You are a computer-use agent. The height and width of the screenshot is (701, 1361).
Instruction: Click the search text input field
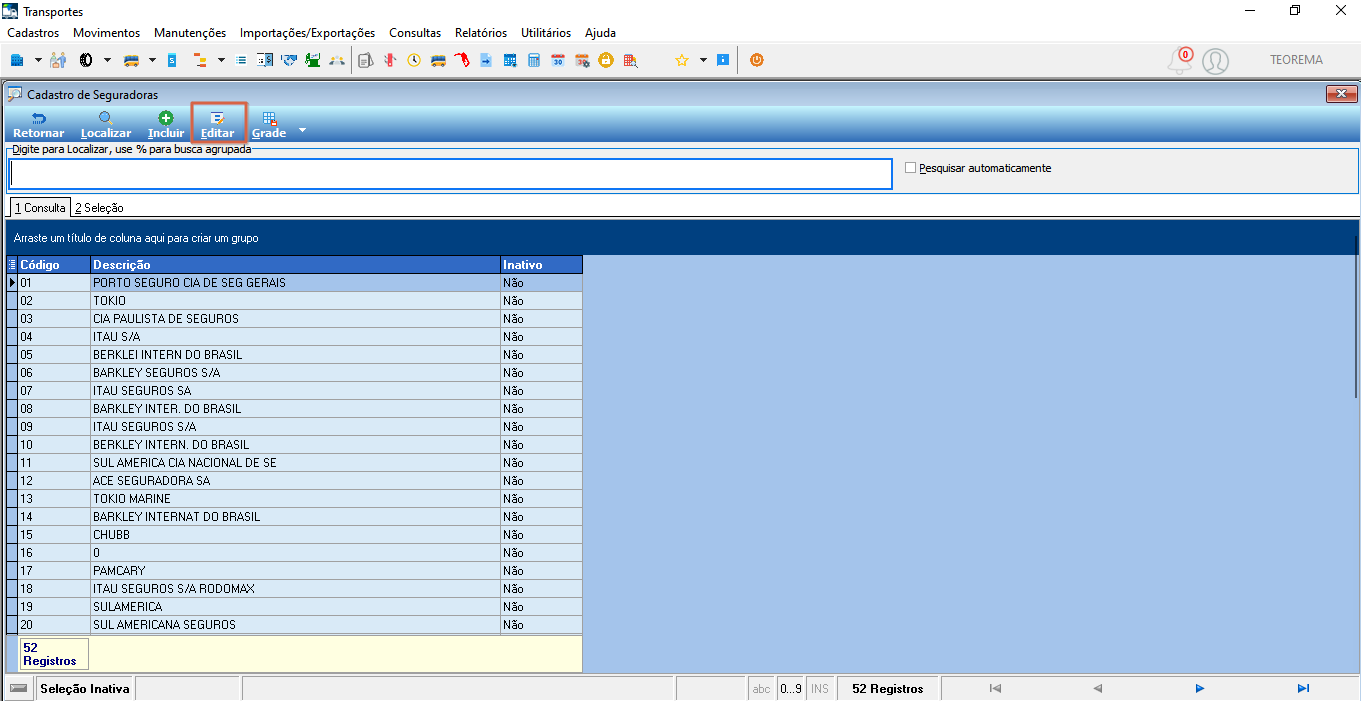(450, 174)
